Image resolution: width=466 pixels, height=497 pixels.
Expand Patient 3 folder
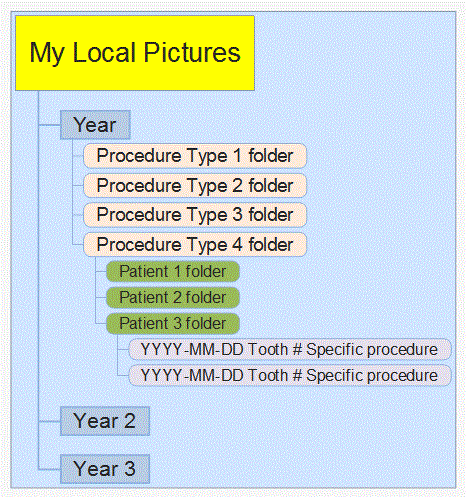[173, 323]
